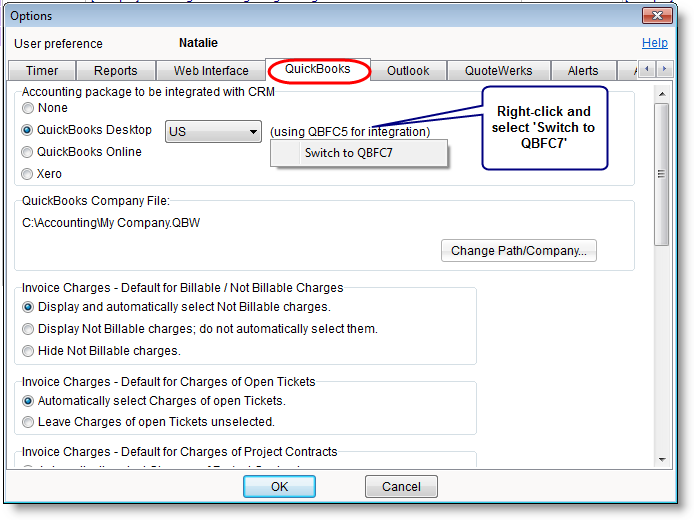This screenshot has height=520, width=694.
Task: Choose Xero as accounting package
Action: tap(28, 174)
